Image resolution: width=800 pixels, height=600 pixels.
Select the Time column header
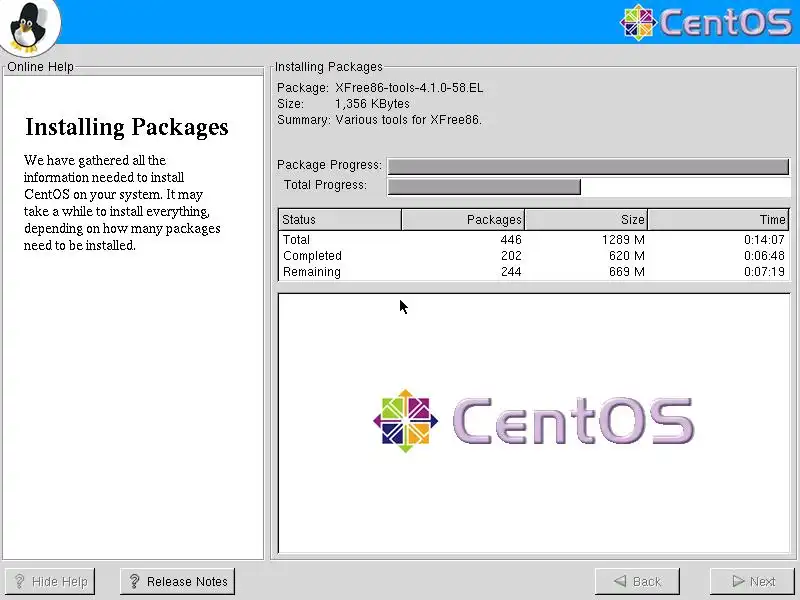(718, 219)
